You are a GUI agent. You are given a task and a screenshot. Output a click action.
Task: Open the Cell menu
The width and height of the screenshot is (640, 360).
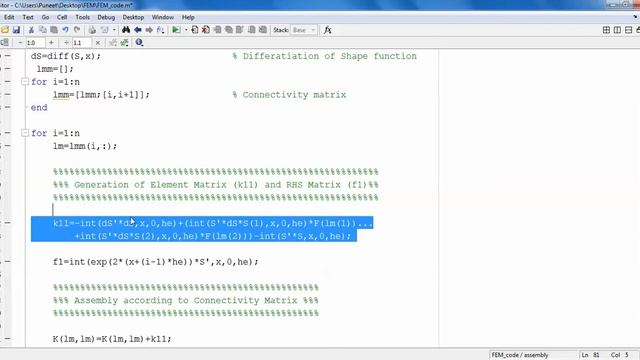click(x=62, y=17)
